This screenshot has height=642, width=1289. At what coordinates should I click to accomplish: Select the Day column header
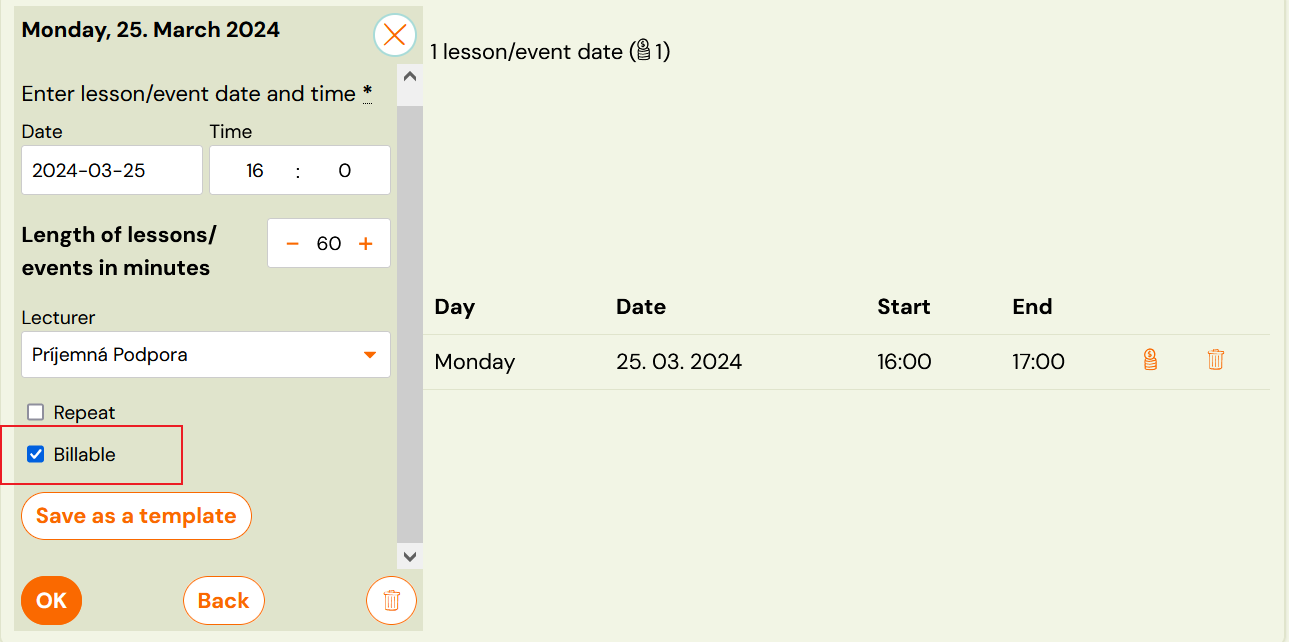pos(455,307)
